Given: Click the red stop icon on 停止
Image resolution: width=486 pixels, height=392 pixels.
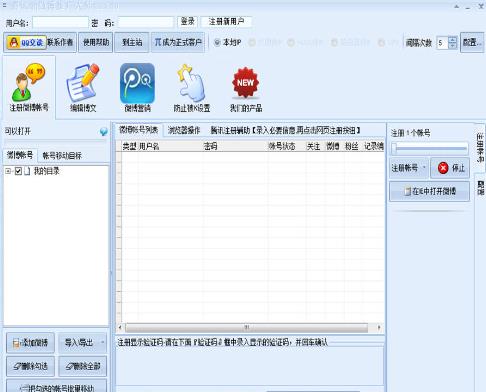Looking at the screenshot, I should click(443, 168).
